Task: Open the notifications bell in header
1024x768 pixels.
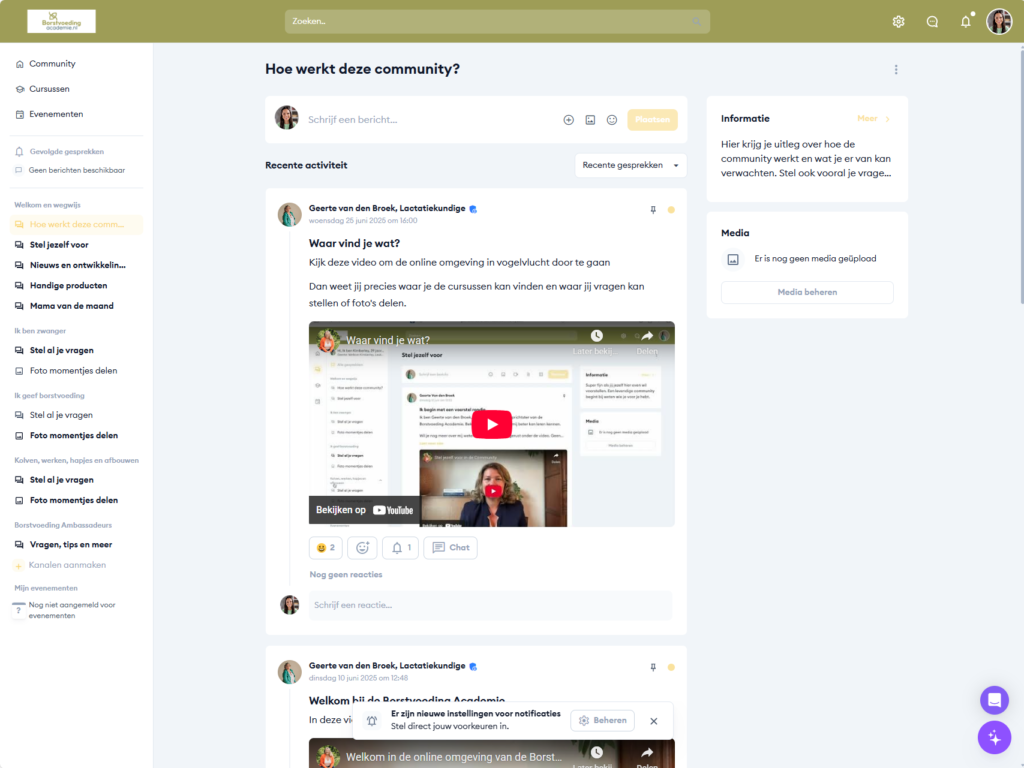Action: (x=965, y=22)
